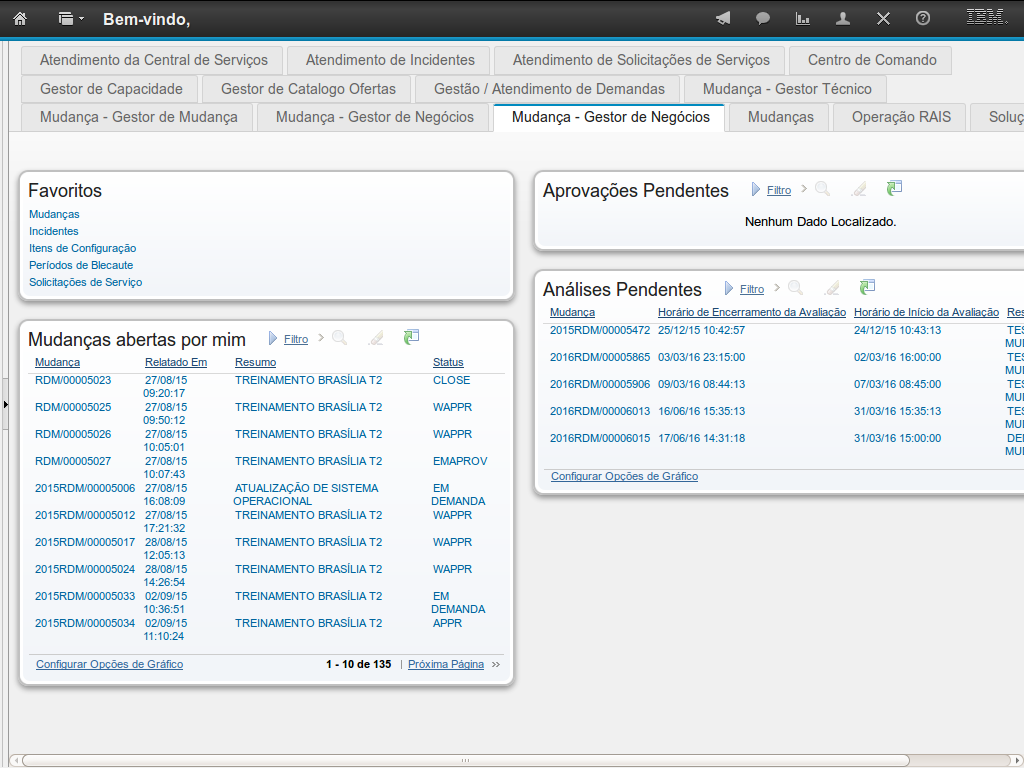Screen dimensions: 1024x768
Task: Open the Go To menu dropdown
Action: (71, 18)
